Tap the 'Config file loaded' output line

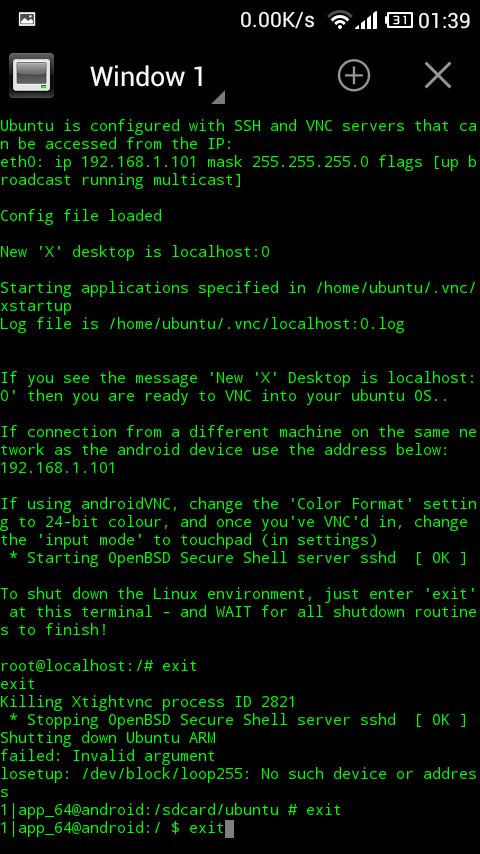click(81, 216)
